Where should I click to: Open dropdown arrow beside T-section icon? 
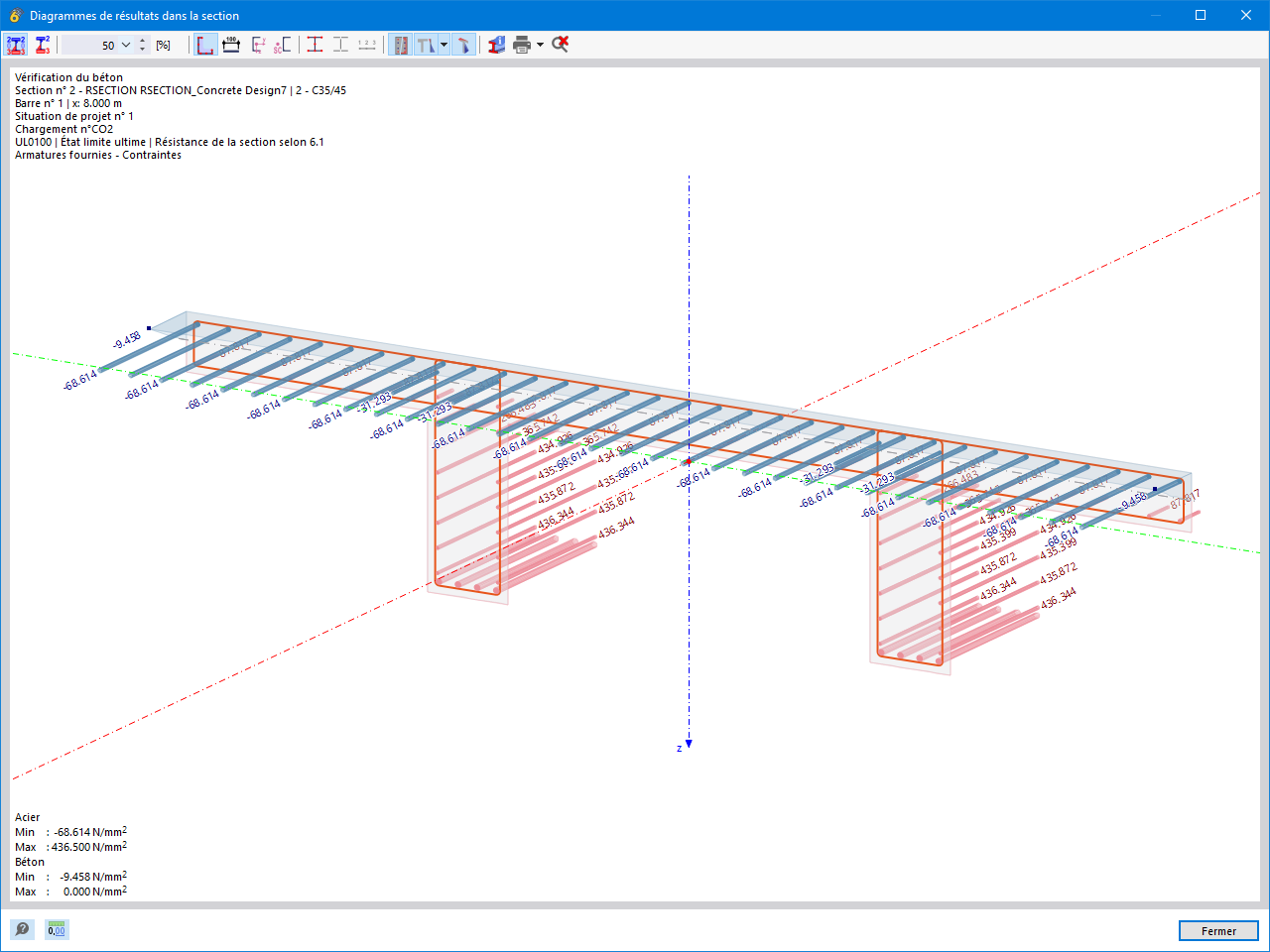444,45
